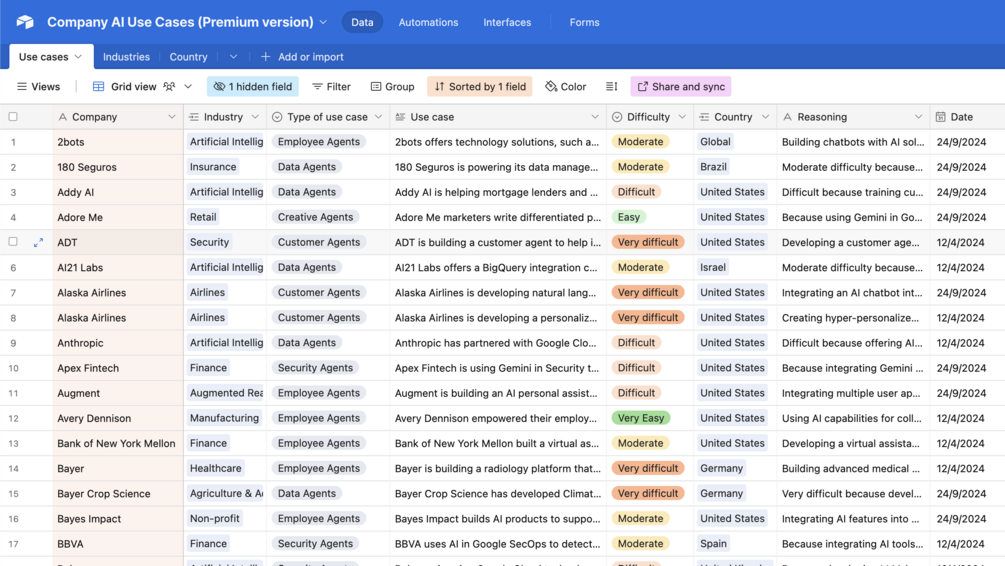Click the Israel country tag
1005x566 pixels.
click(x=713, y=267)
